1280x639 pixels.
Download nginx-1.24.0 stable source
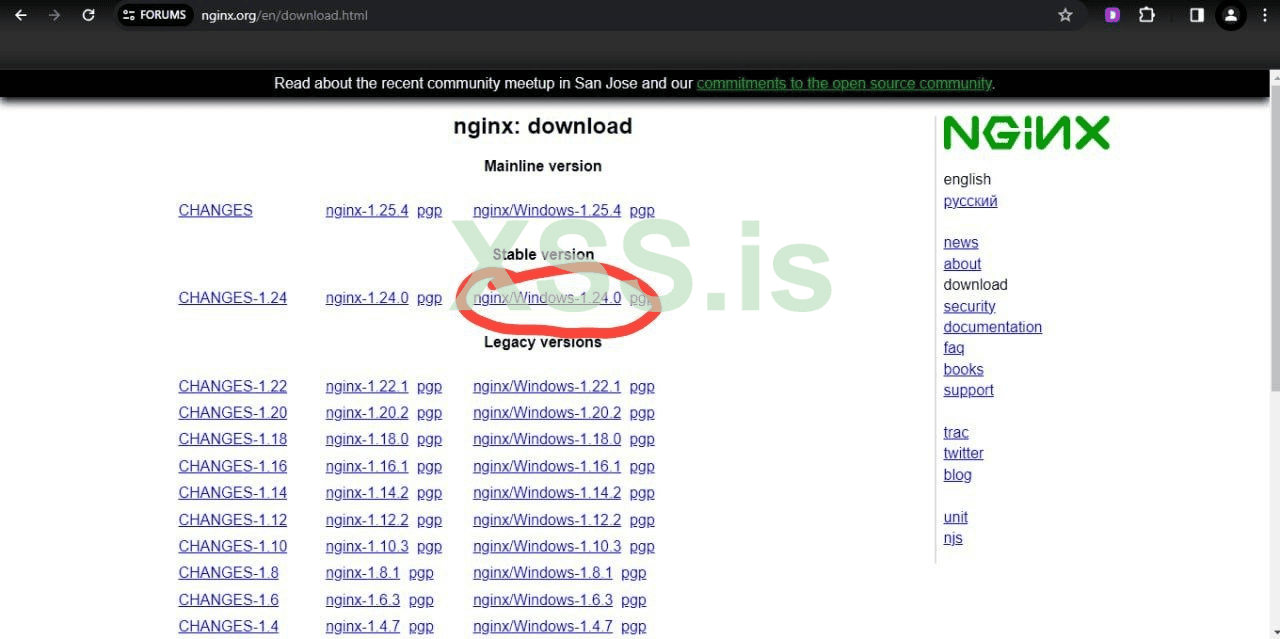367,298
